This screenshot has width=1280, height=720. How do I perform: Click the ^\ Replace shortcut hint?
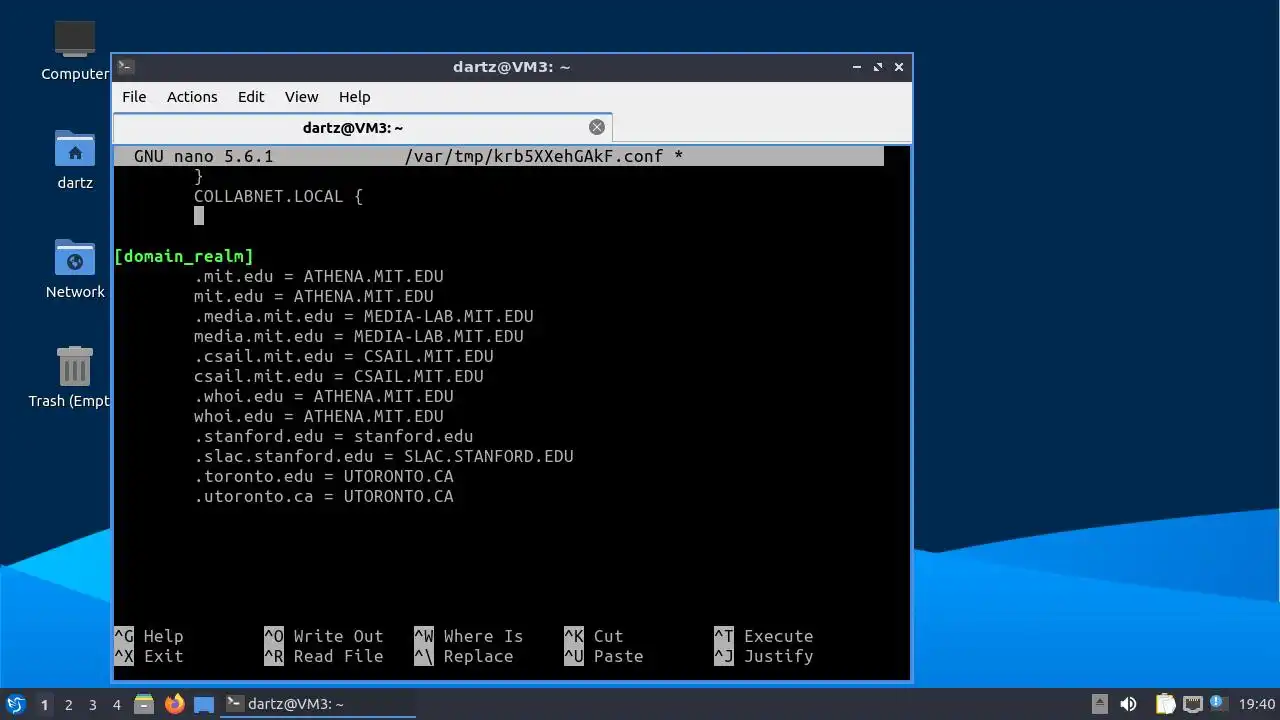tap(463, 656)
